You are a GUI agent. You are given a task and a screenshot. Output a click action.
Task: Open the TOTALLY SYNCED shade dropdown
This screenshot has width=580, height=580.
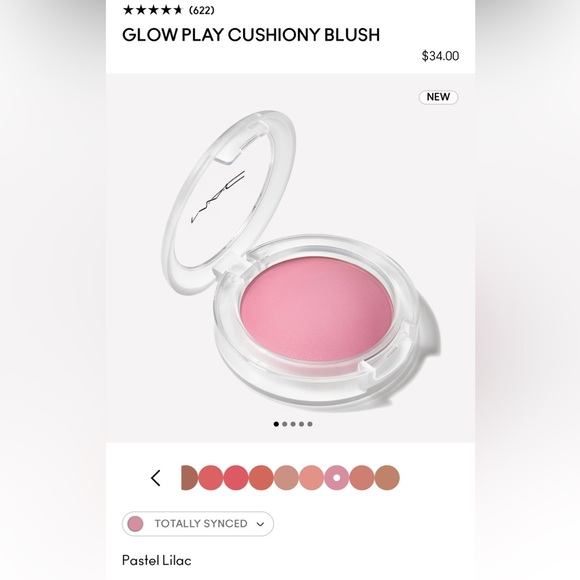click(198, 523)
